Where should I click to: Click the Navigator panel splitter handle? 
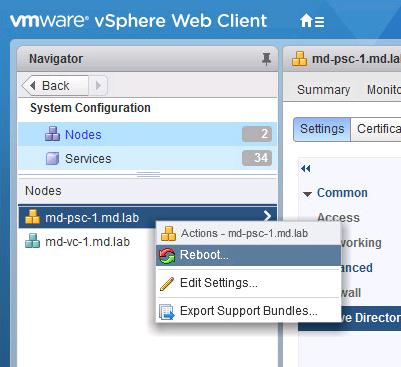pyautogui.click(x=148, y=174)
